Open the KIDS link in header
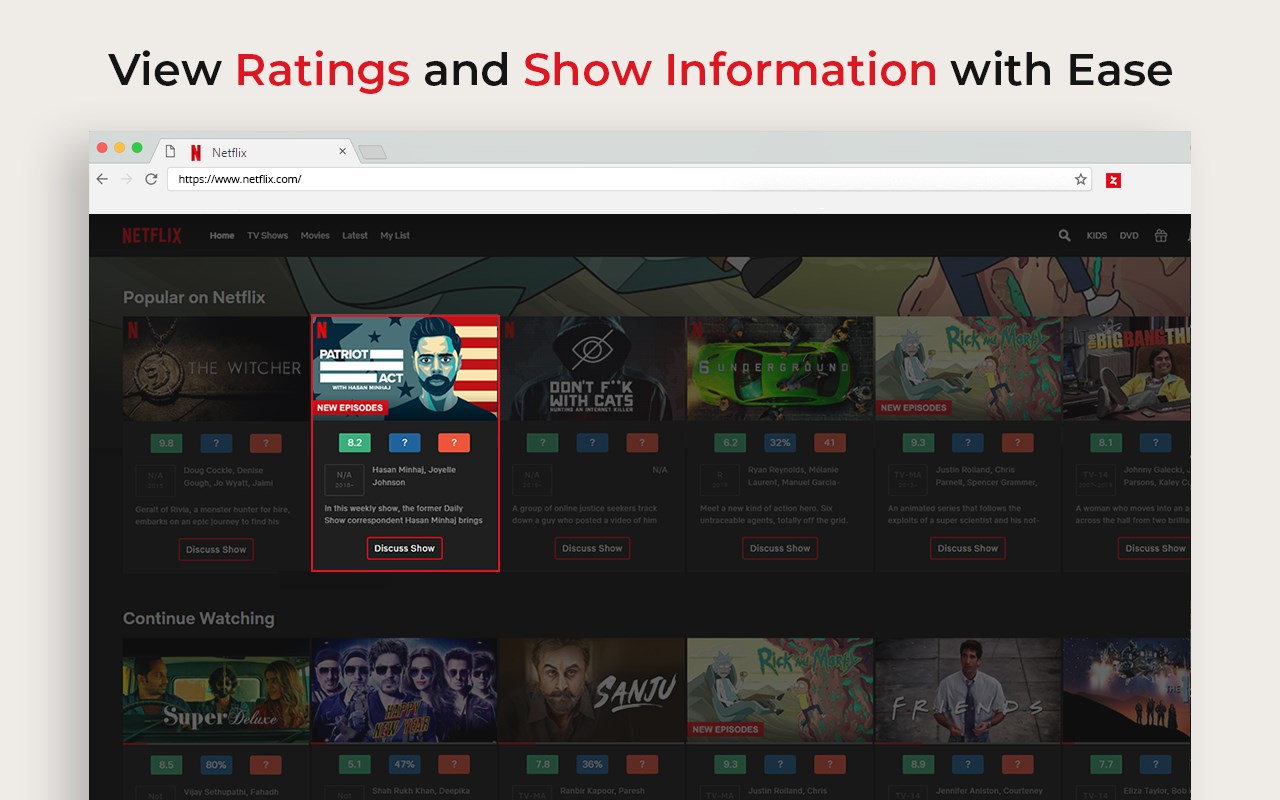 (x=1097, y=236)
